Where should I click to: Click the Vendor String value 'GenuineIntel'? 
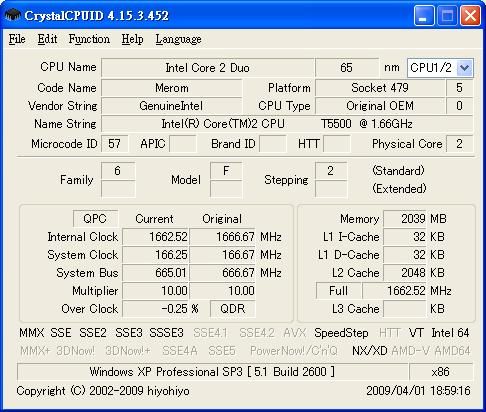click(x=172, y=106)
